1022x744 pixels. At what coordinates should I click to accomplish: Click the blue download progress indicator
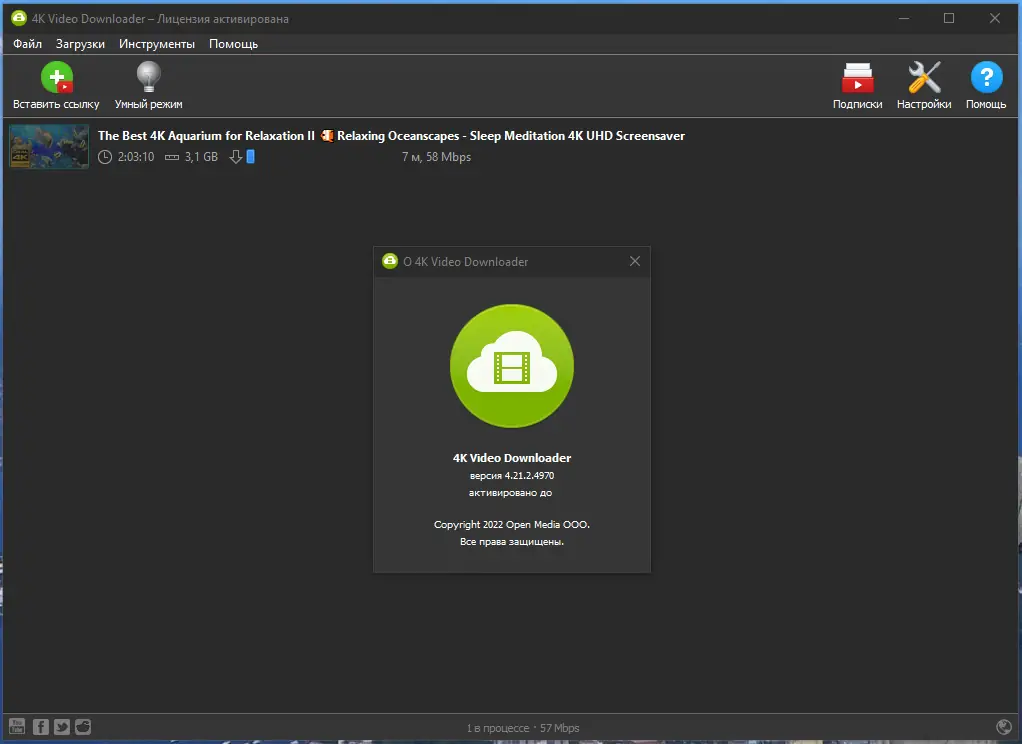250,156
